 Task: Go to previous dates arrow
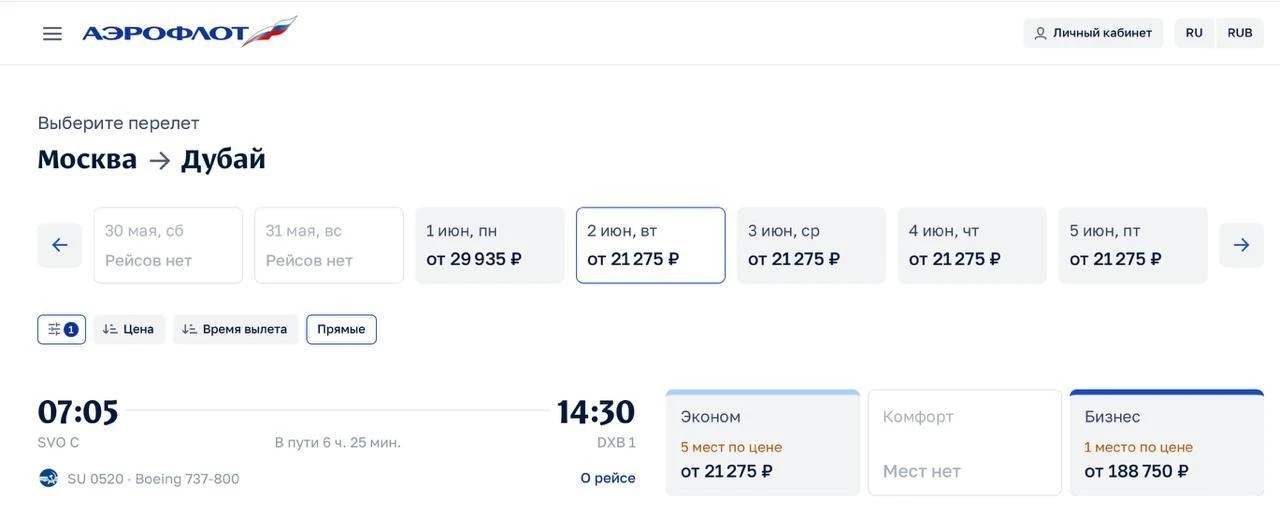(x=60, y=245)
